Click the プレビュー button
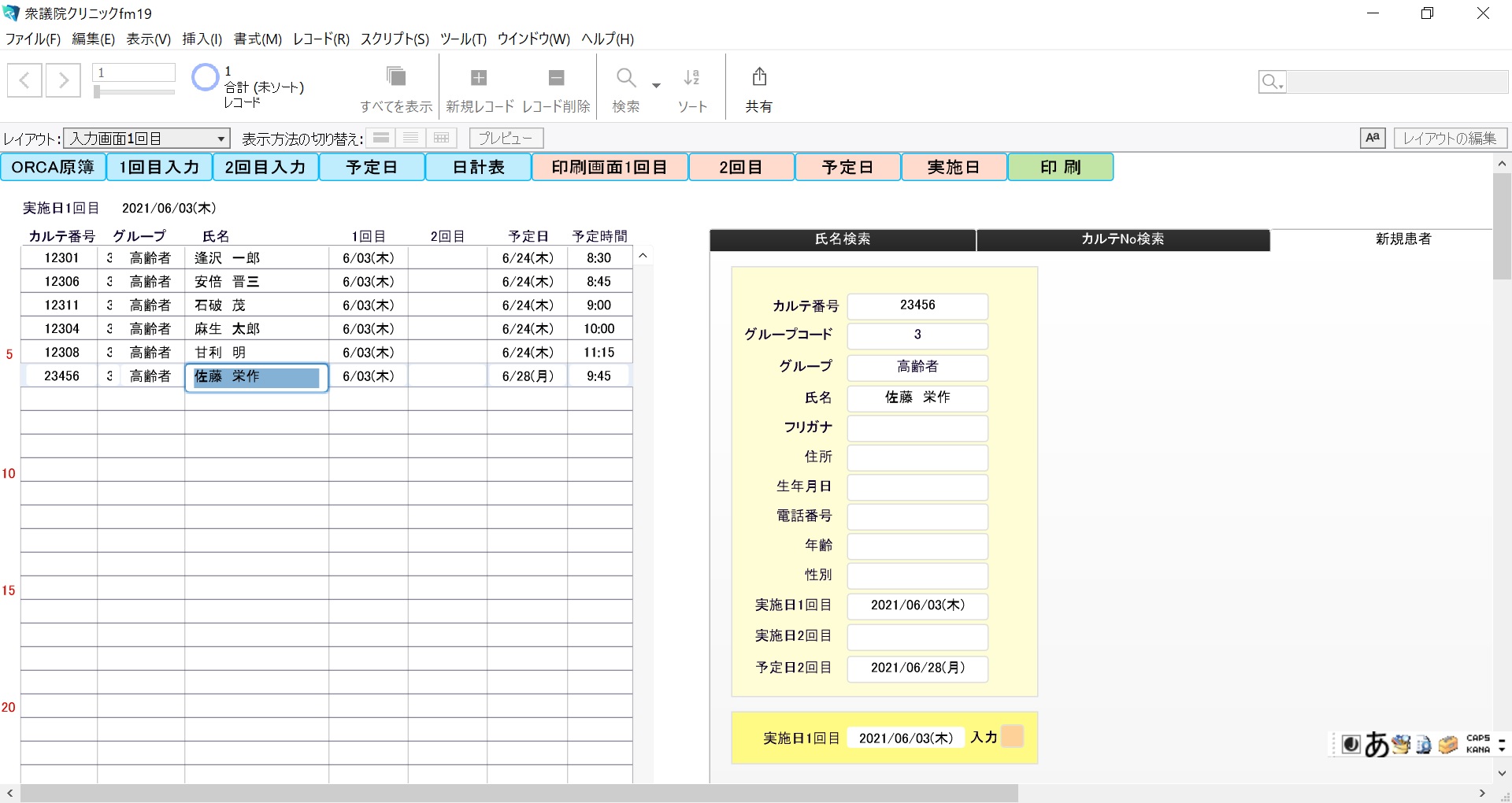Viewport: 1512px width, 803px height. 506,139
